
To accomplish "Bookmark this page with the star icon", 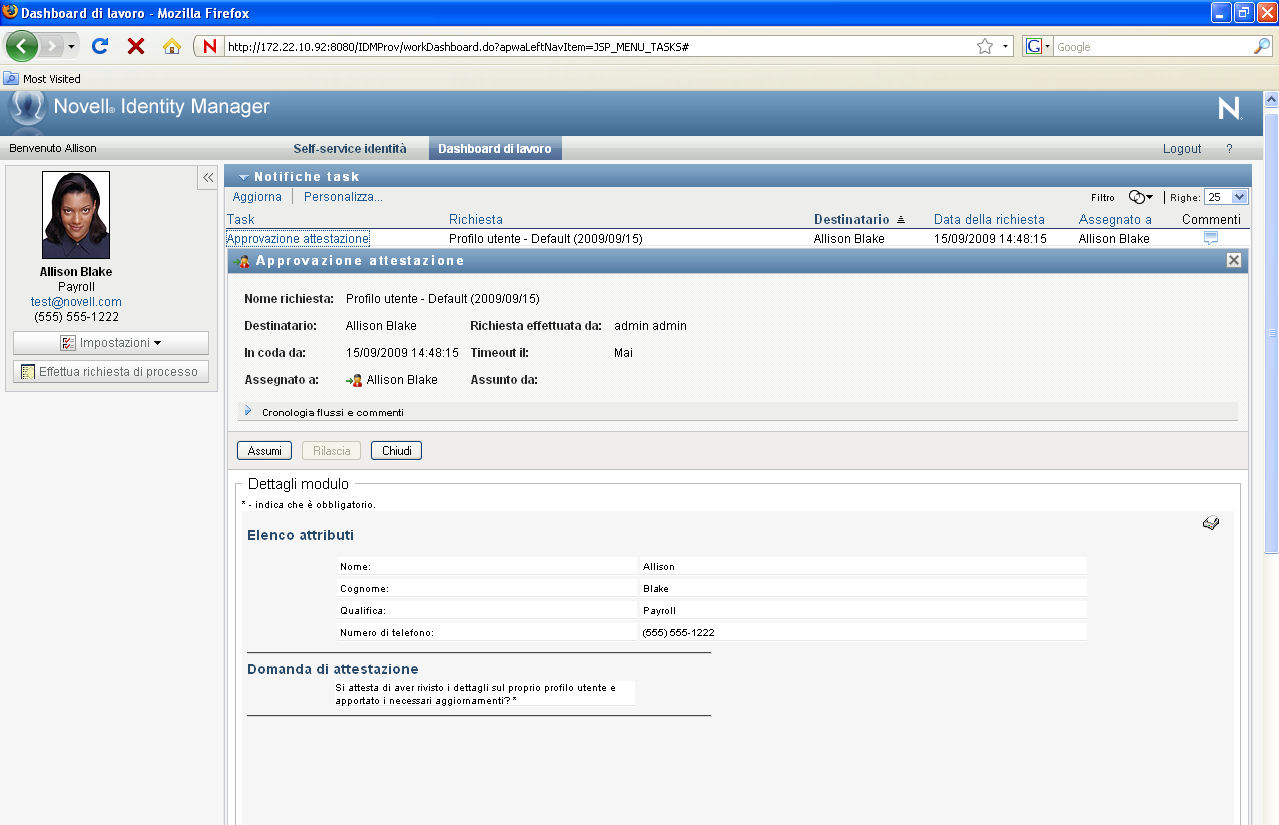I will [x=985, y=46].
